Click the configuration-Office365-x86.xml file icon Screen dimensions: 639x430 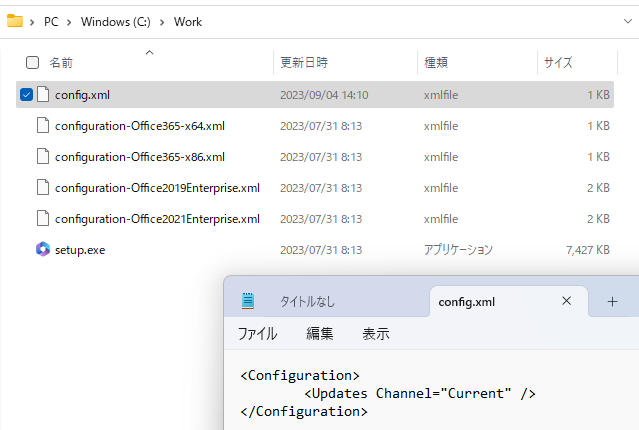point(43,157)
